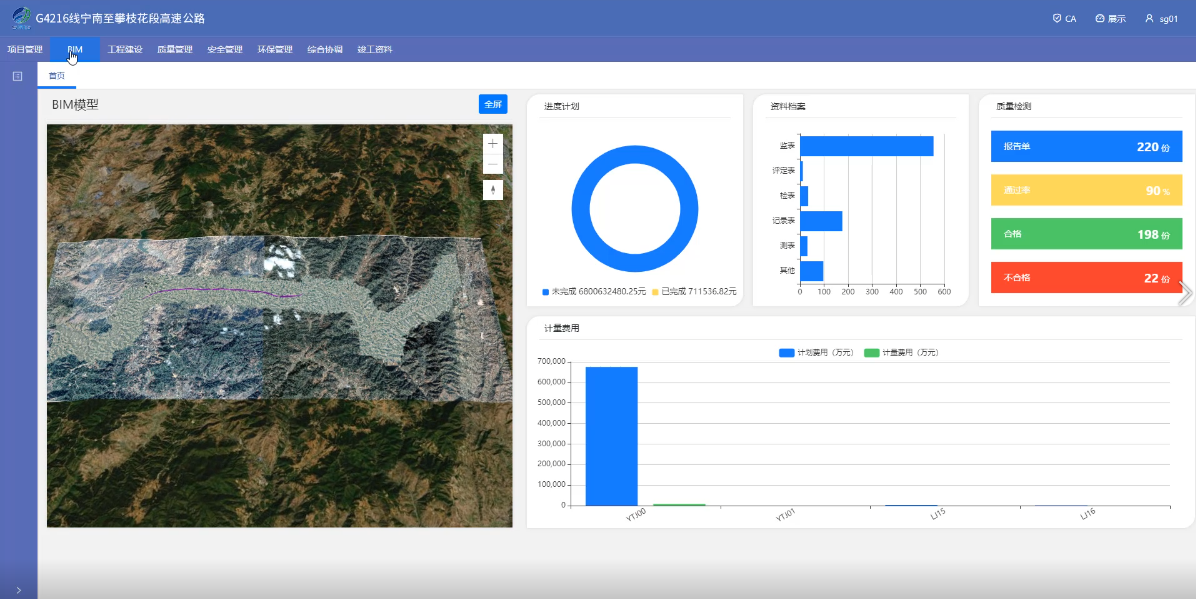The height and width of the screenshot is (599, 1196).
Task: Click the 不合格 red quality card
Action: click(1086, 277)
